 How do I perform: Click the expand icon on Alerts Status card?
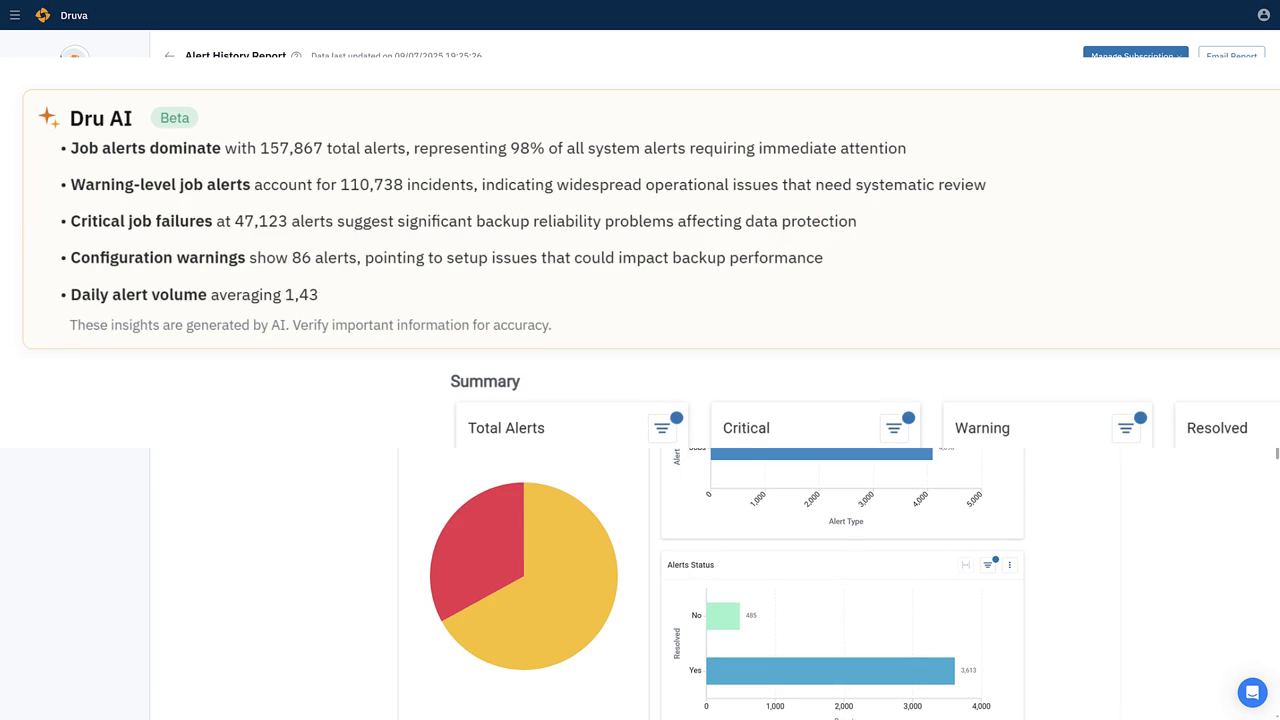point(965,564)
